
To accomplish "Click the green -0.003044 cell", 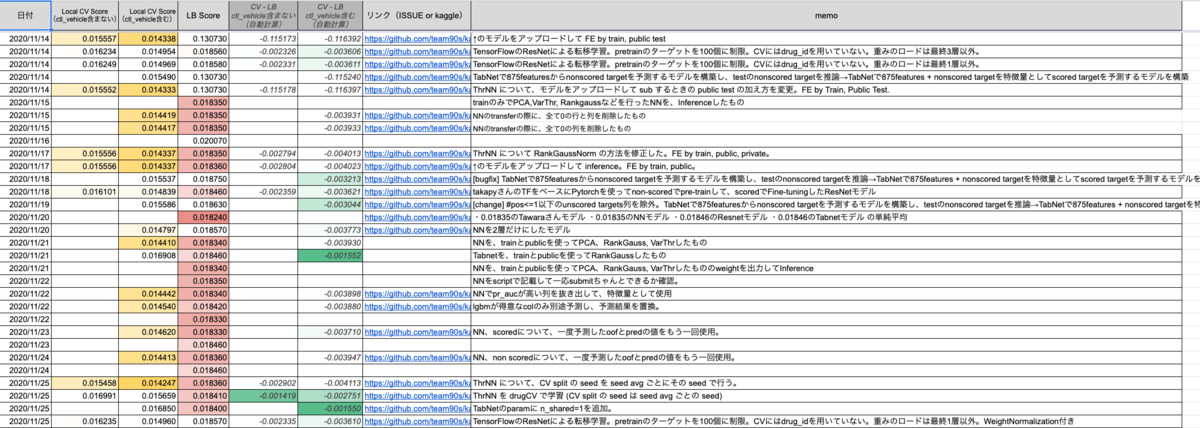I will (329, 203).
